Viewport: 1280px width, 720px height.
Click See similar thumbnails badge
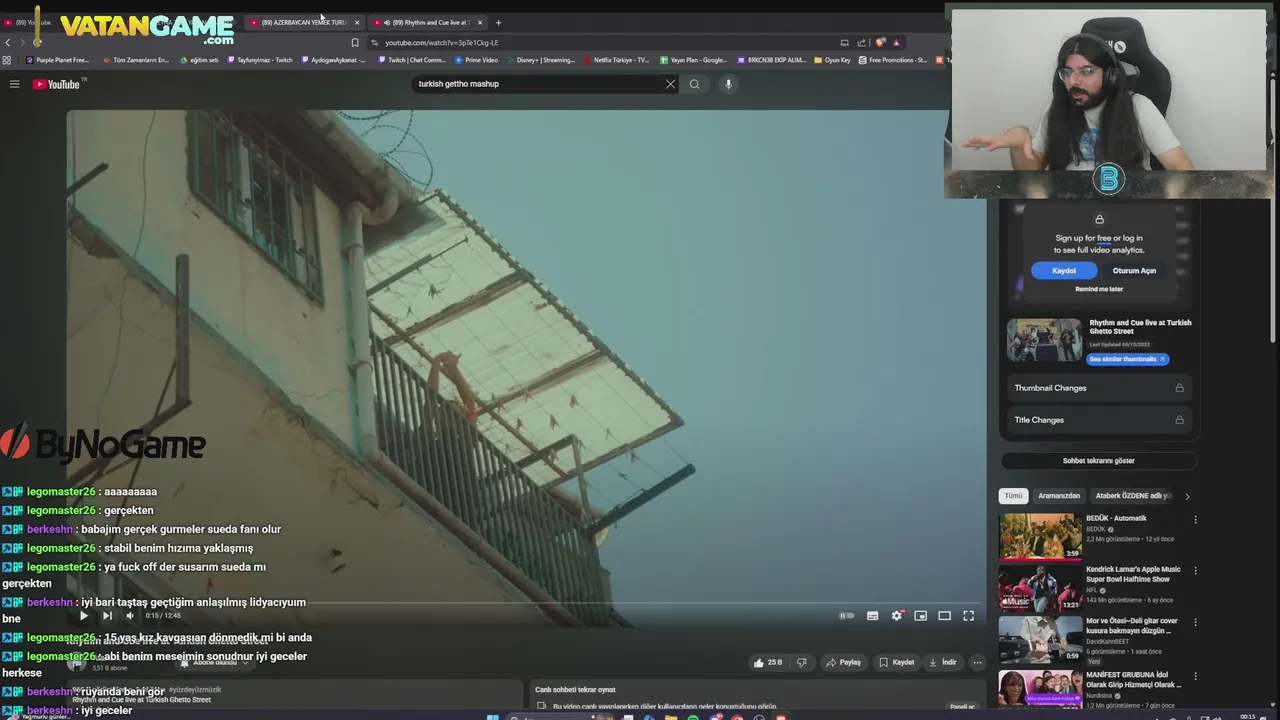(x=1126, y=359)
